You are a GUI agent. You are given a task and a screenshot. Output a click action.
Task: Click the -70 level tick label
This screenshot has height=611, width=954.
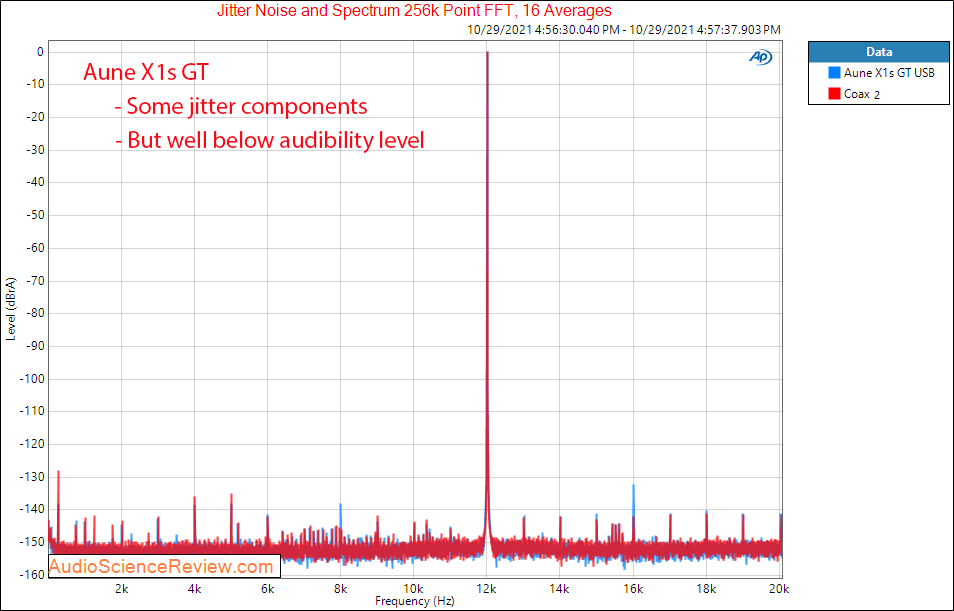(x=34, y=281)
